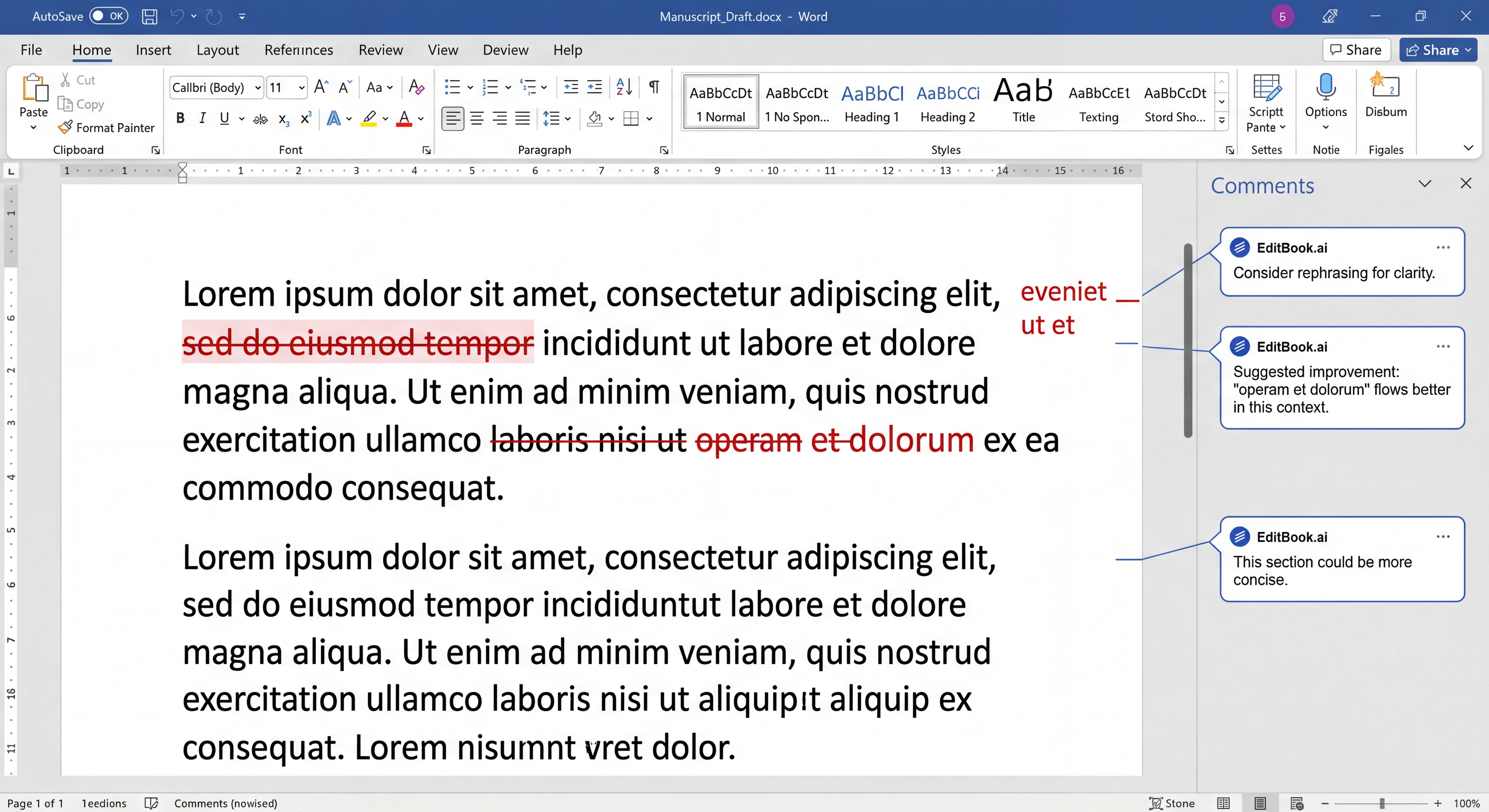Apply the red font color

tap(404, 118)
